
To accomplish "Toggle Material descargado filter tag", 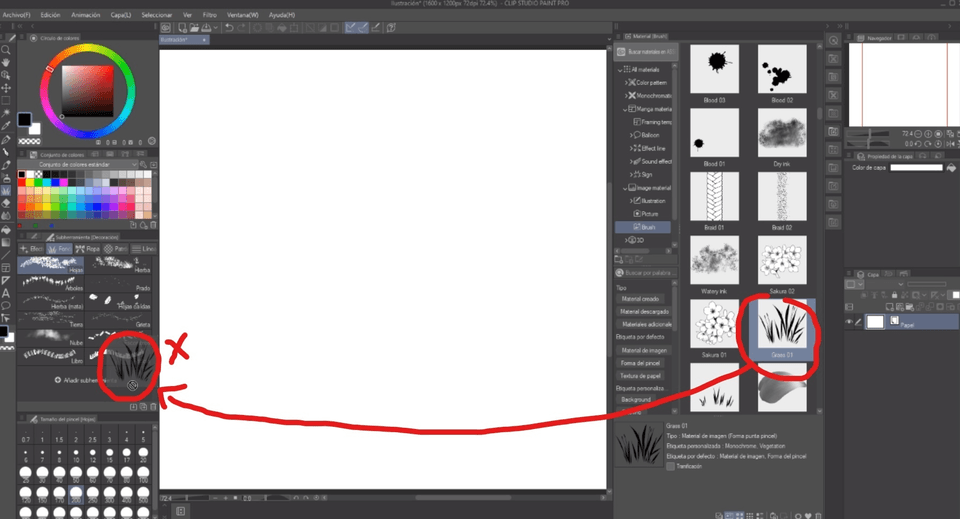I will tap(644, 312).
